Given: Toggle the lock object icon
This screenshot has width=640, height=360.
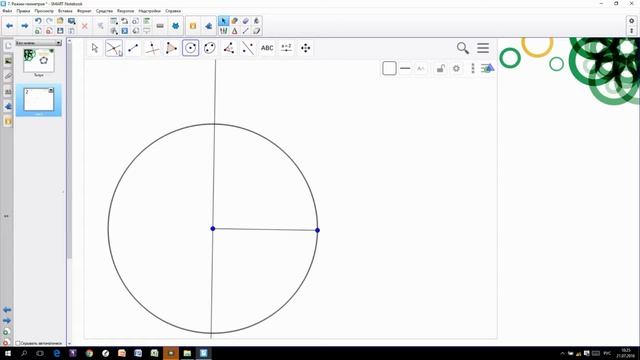Looking at the screenshot, I should pos(440,69).
